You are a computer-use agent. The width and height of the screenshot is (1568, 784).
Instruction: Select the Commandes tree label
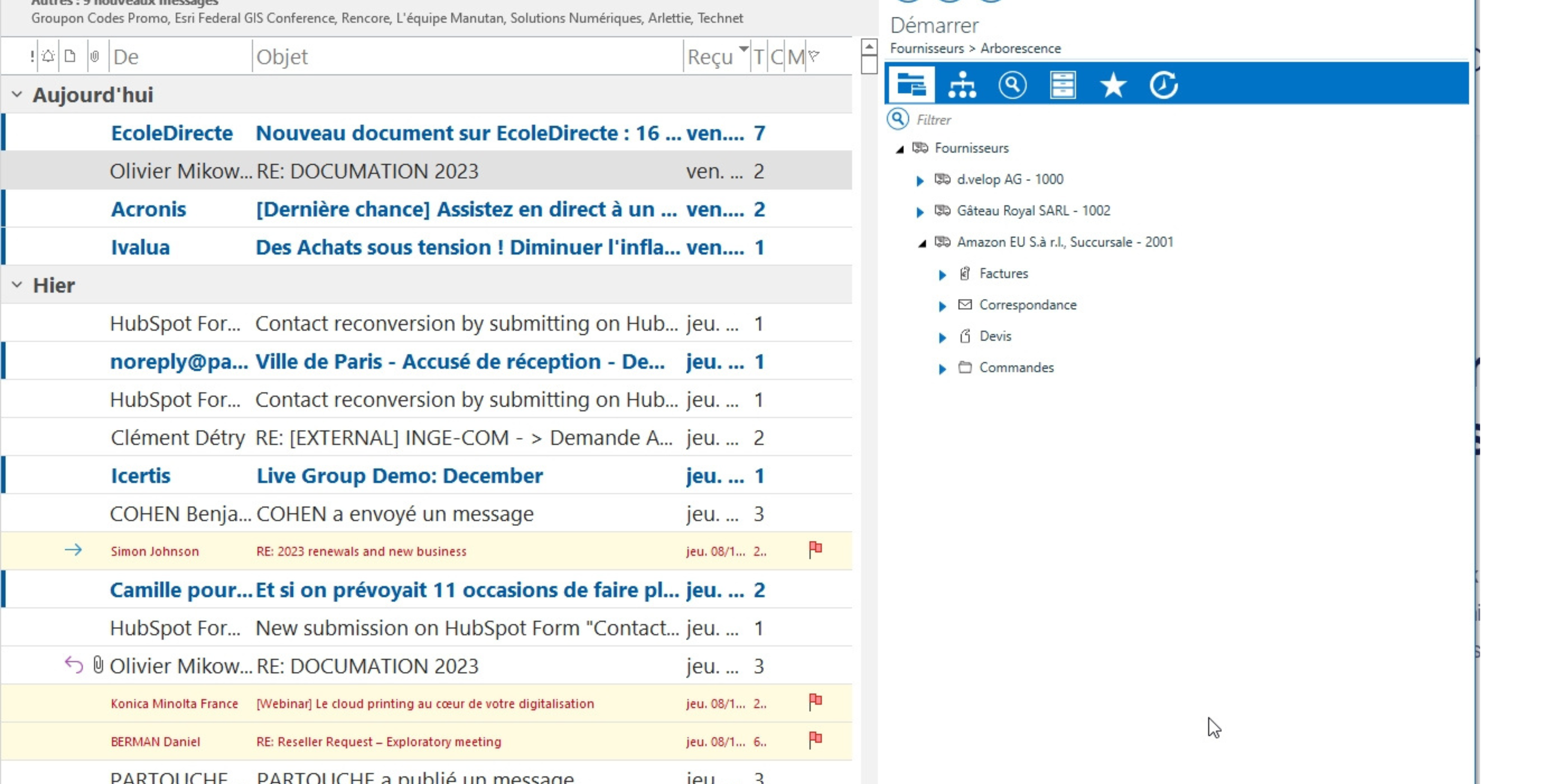(1016, 367)
